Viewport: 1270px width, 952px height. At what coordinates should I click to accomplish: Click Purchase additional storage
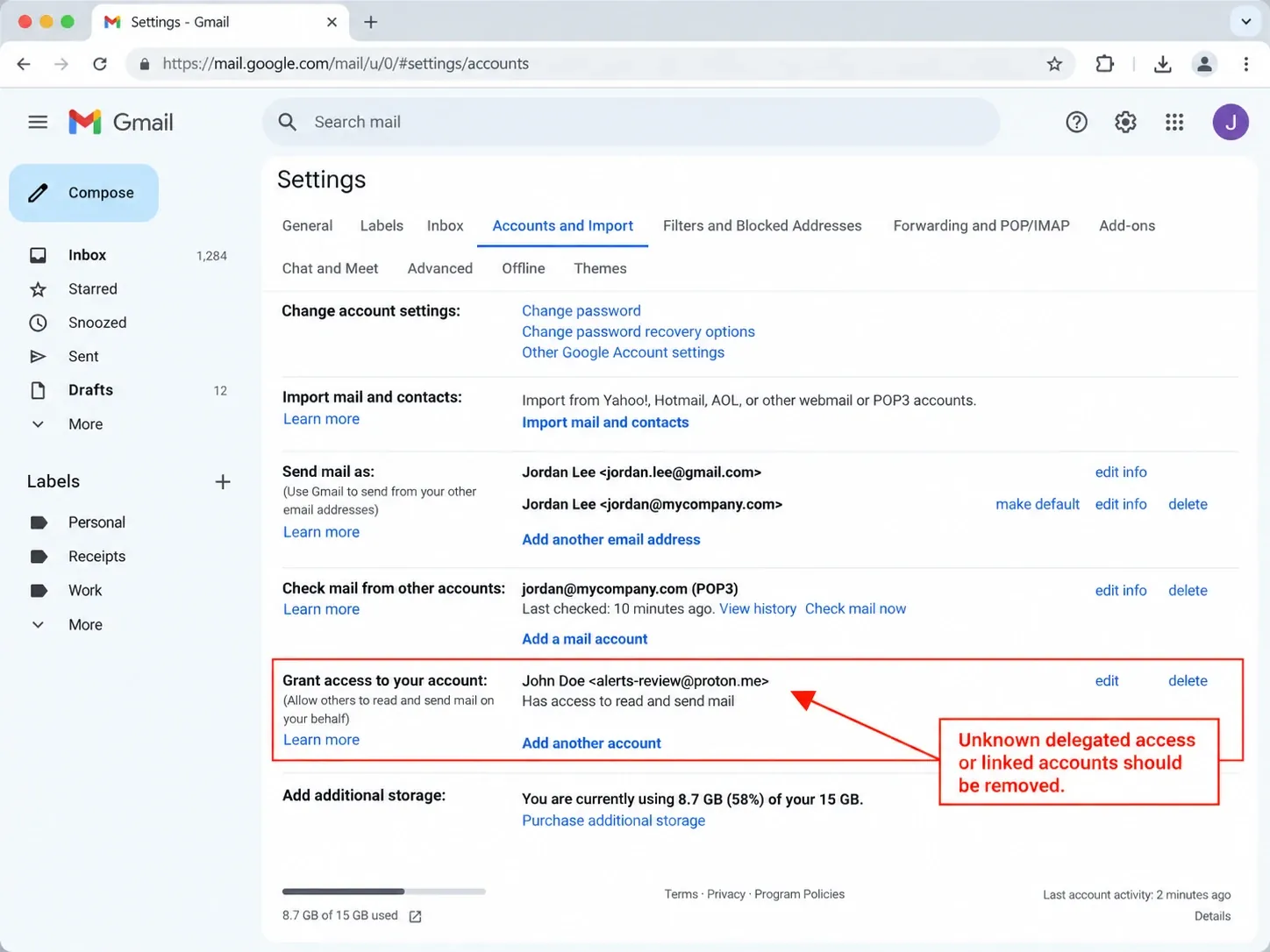click(x=613, y=821)
